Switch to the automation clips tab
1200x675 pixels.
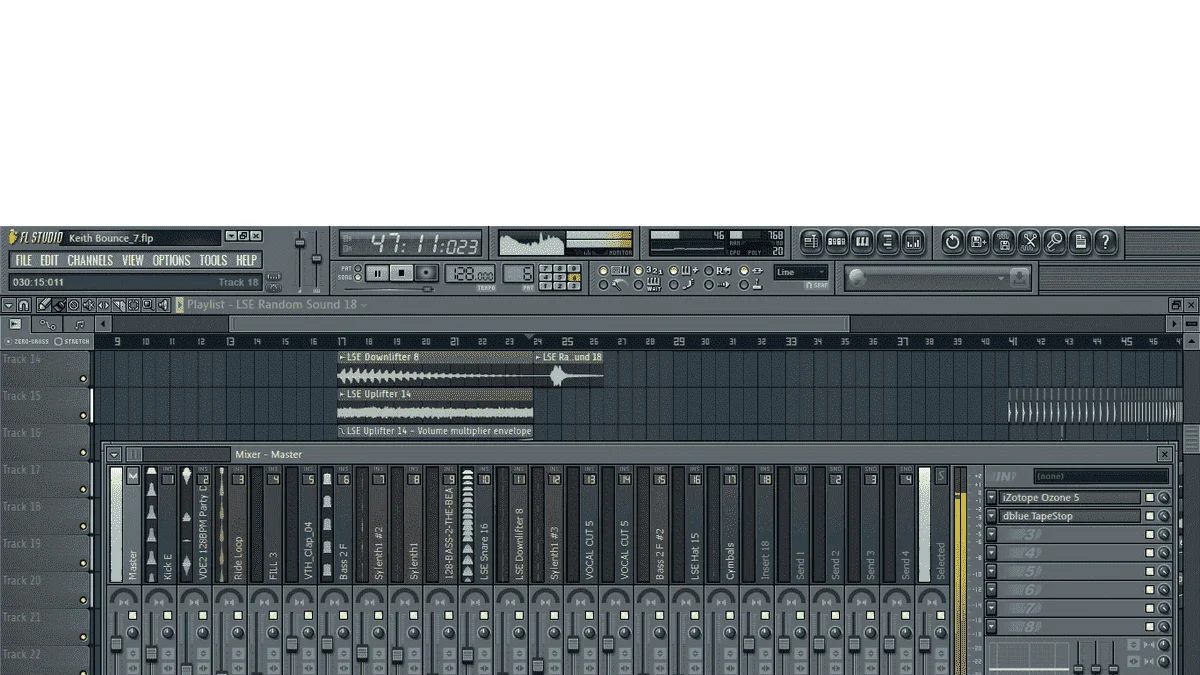[x=48, y=324]
